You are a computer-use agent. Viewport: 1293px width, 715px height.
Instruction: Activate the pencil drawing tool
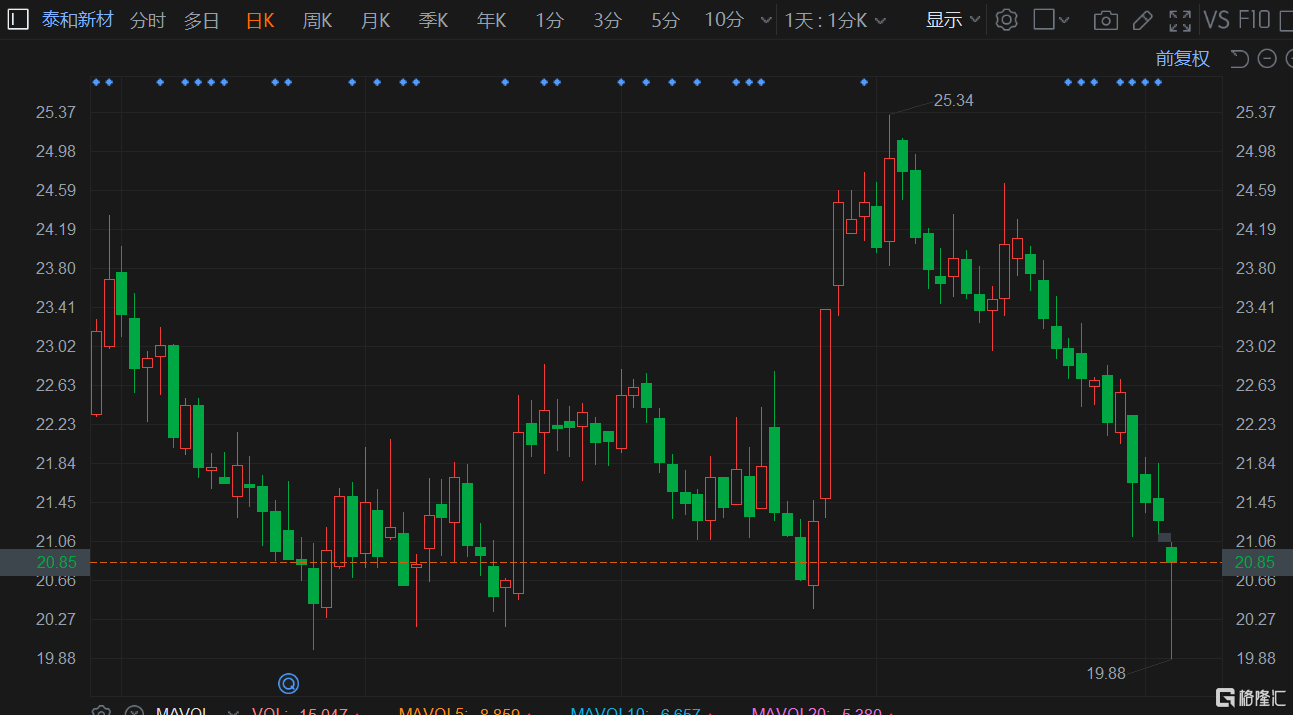click(1142, 20)
